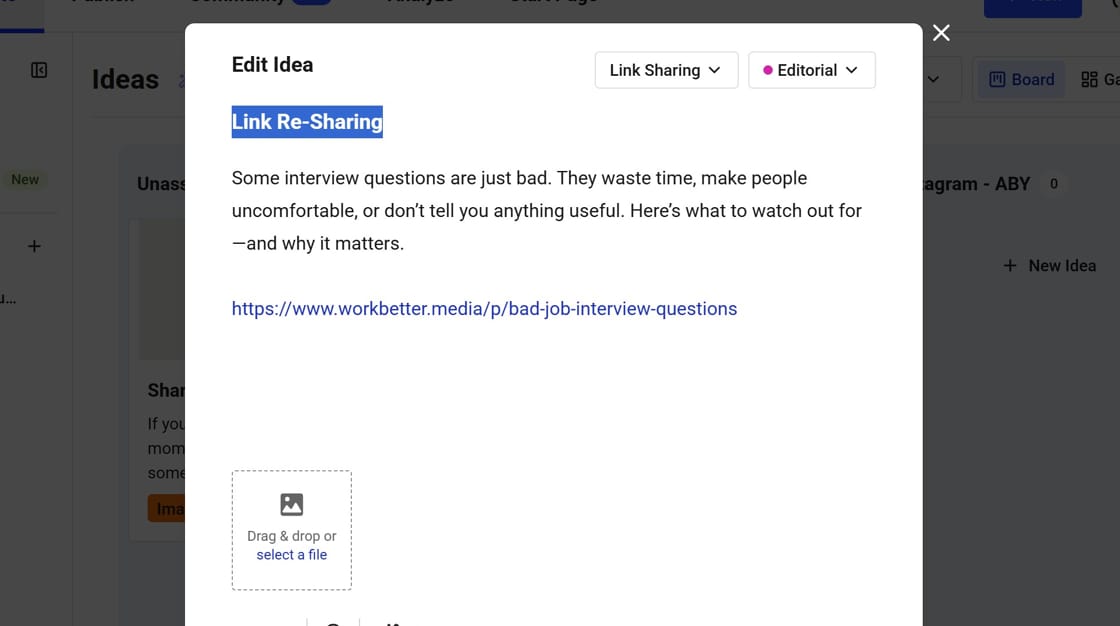Open the Link Sharing dropdown
The width and height of the screenshot is (1120, 626).
point(666,70)
